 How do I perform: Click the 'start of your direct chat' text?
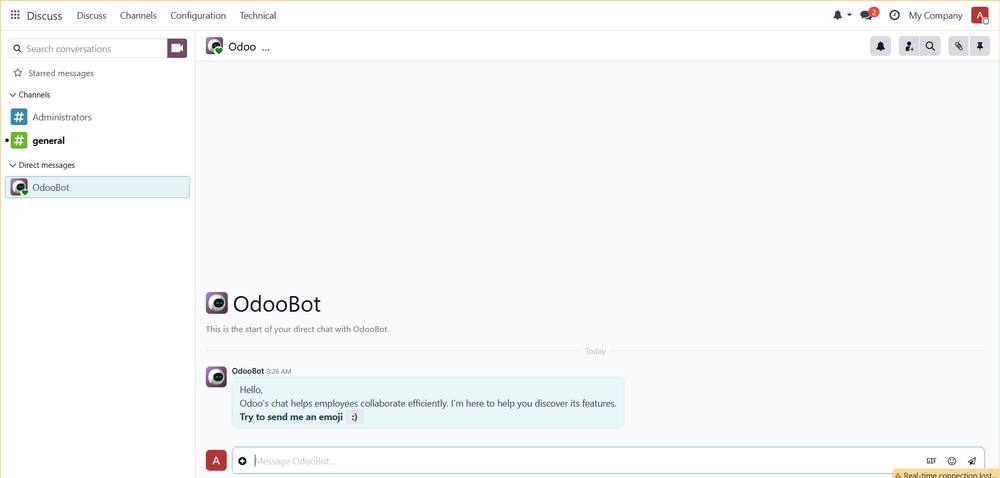297,330
